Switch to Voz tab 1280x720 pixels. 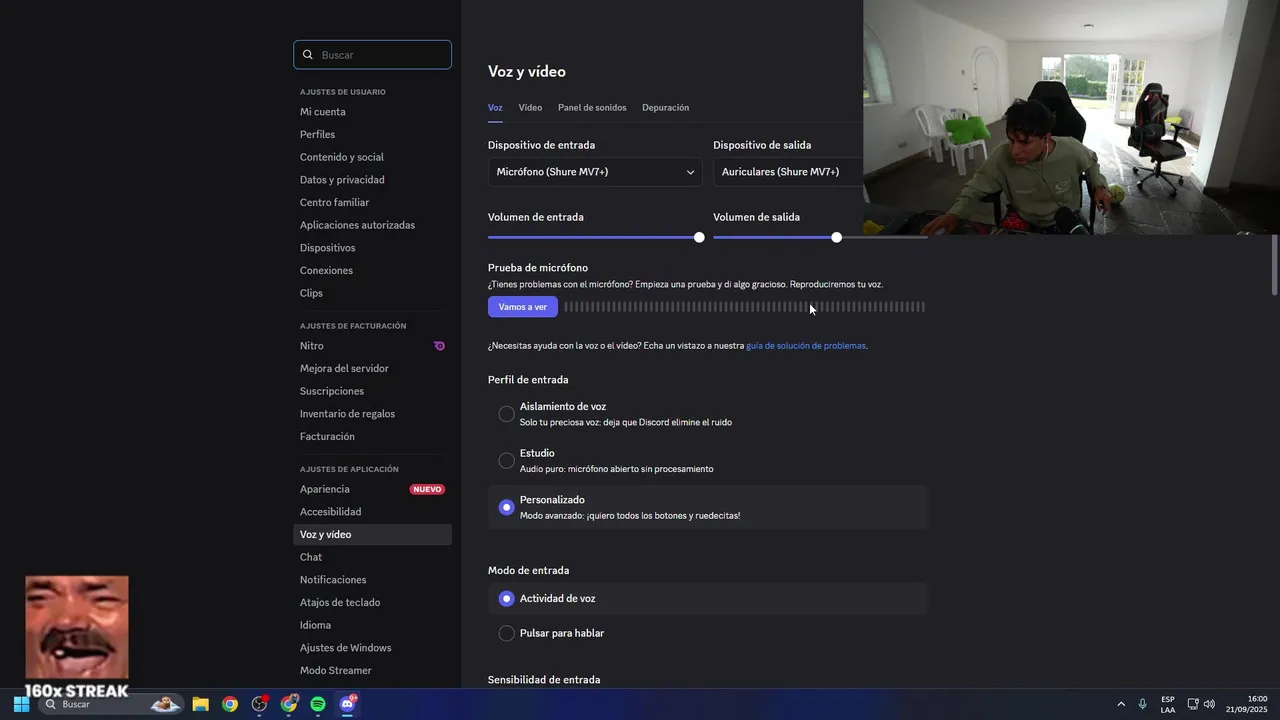pyautogui.click(x=495, y=107)
